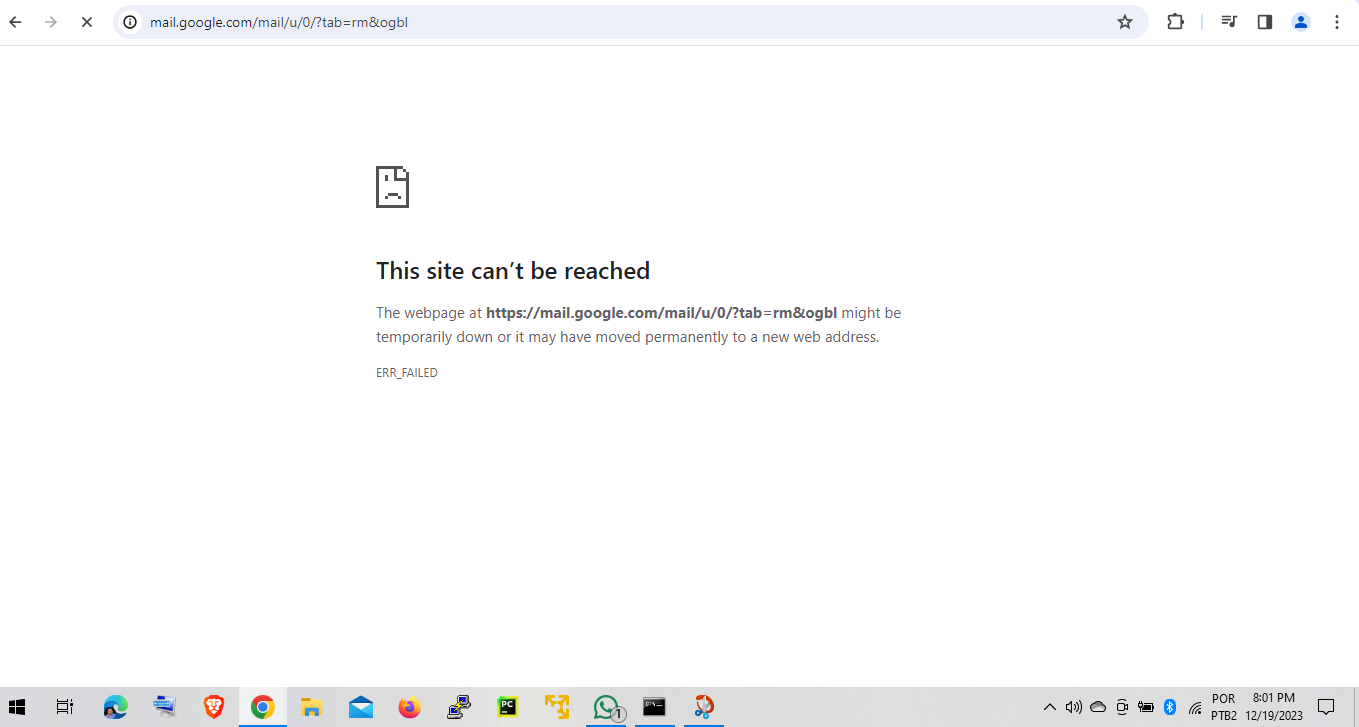This screenshot has width=1359, height=727.
Task: Click the ERR_FAILED error code
Action: 407,373
